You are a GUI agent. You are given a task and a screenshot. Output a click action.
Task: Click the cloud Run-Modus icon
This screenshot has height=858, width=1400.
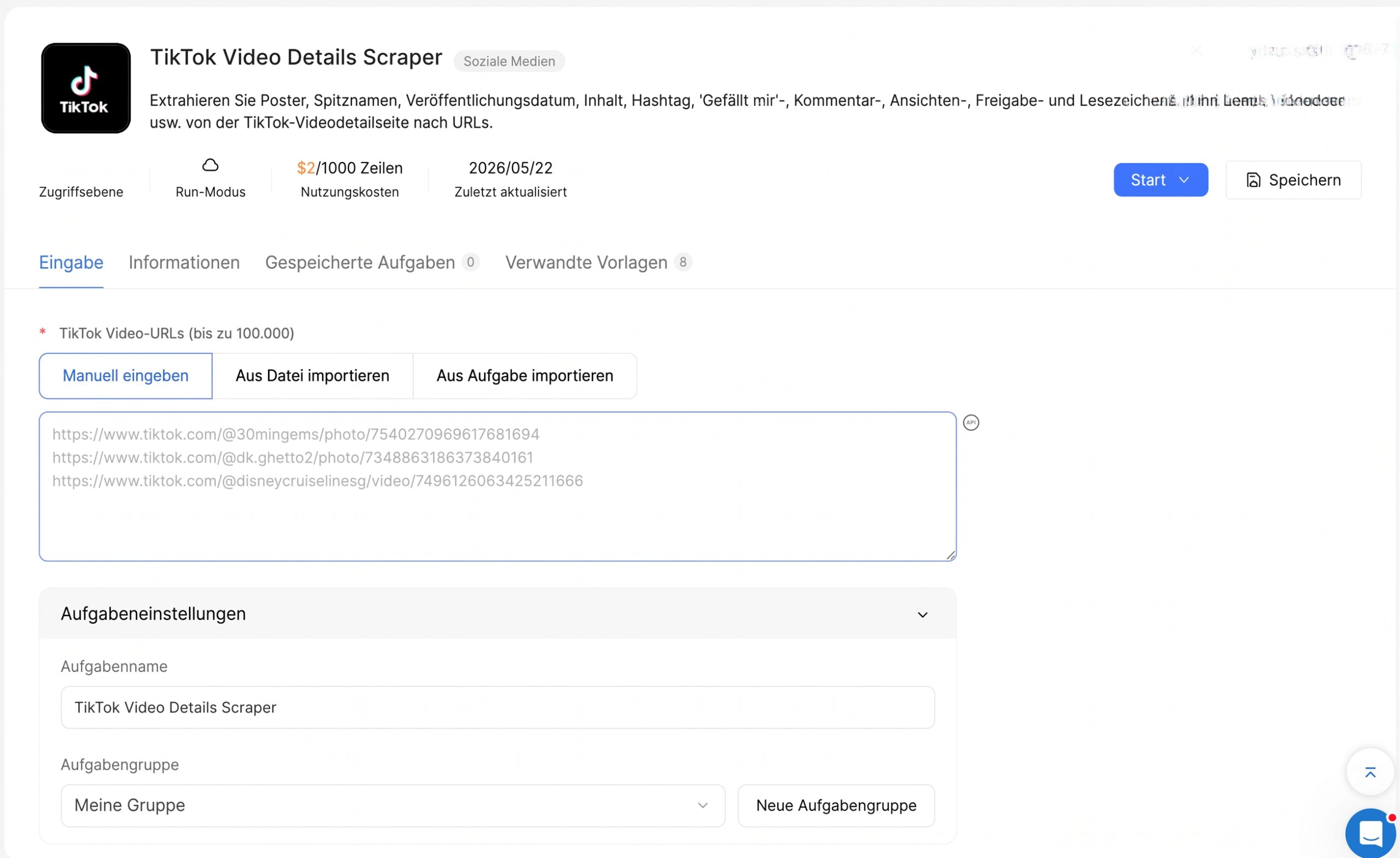point(210,165)
